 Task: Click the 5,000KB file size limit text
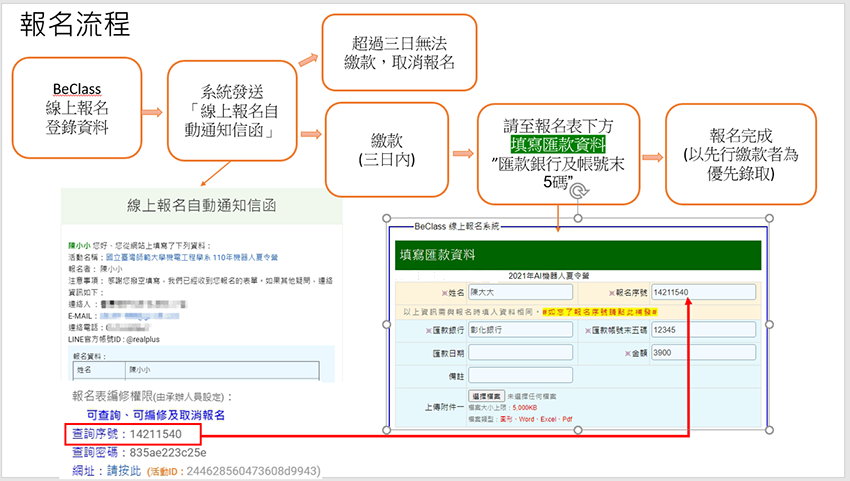point(525,408)
